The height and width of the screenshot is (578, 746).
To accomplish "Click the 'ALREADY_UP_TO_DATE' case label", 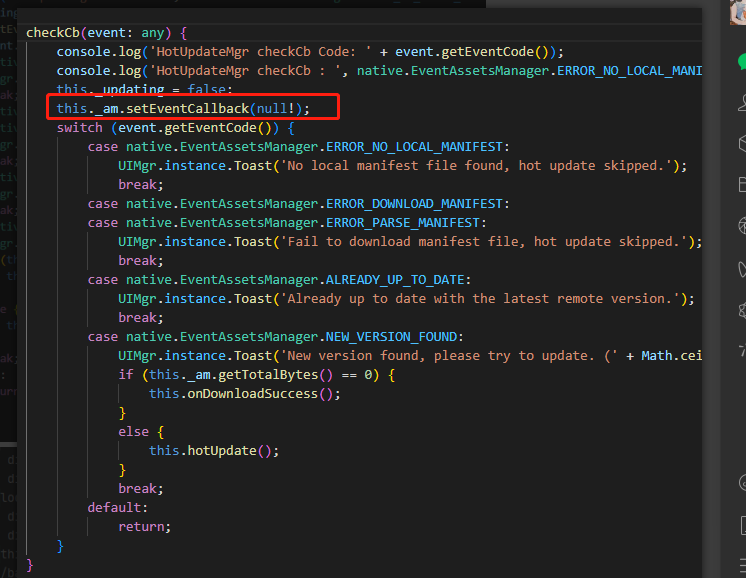I will tap(279, 280).
